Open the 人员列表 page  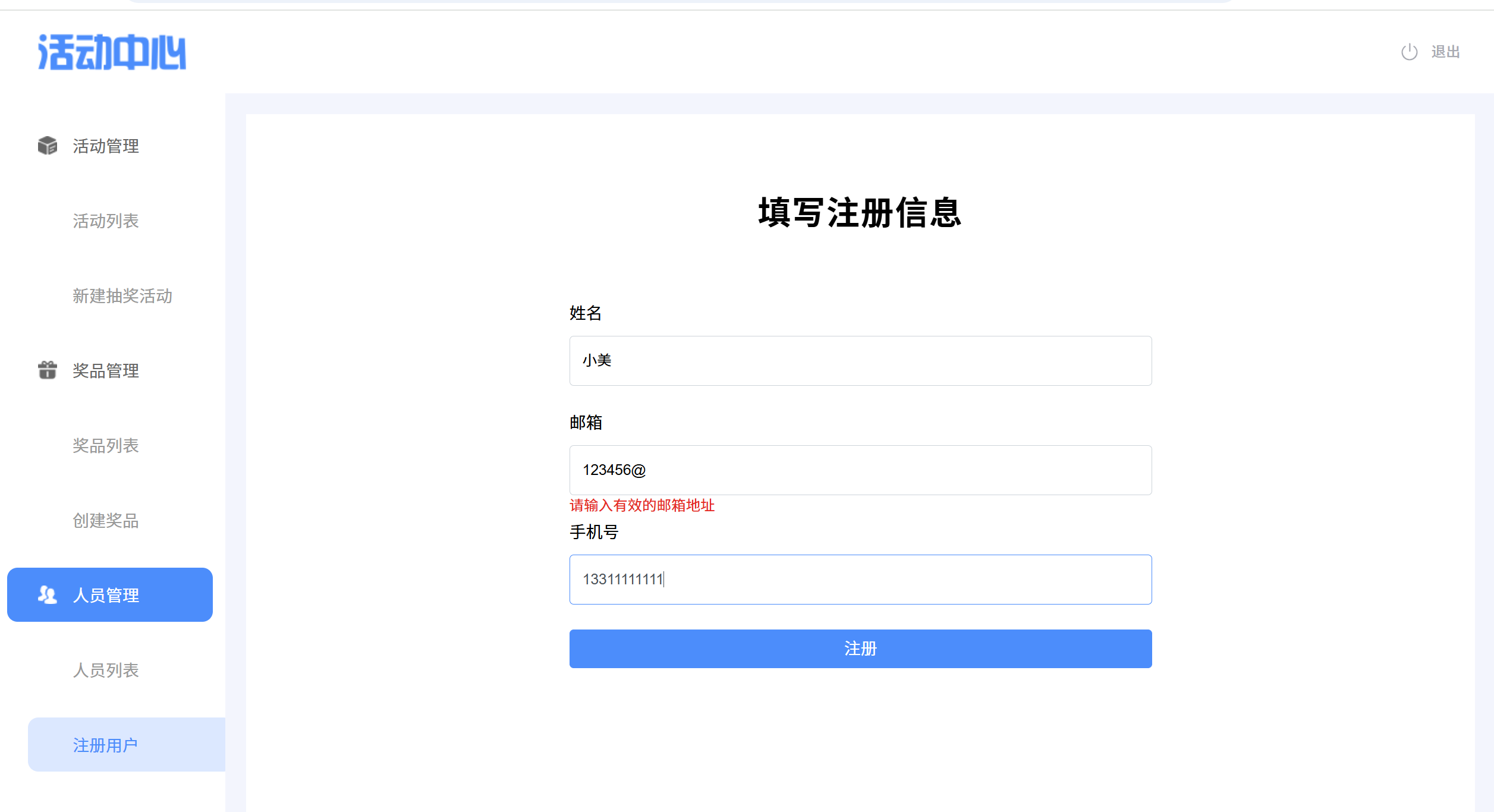(106, 671)
